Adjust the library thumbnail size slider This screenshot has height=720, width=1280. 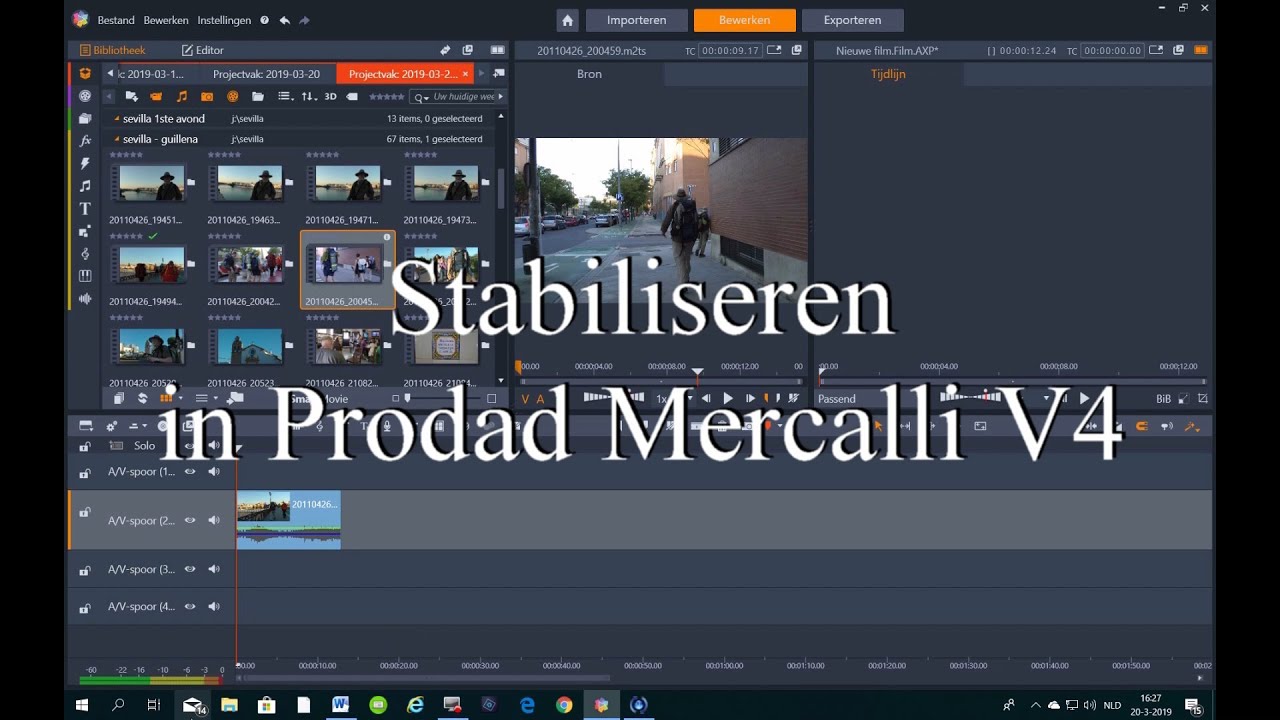pyautogui.click(x=407, y=398)
